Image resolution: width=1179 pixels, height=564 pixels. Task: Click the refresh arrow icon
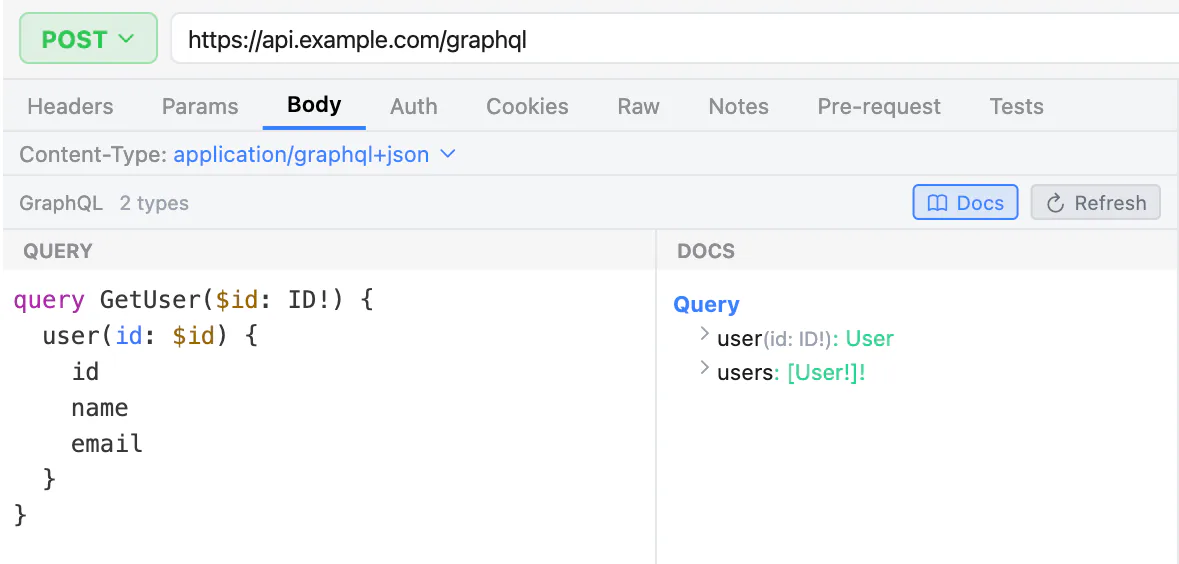(1056, 203)
